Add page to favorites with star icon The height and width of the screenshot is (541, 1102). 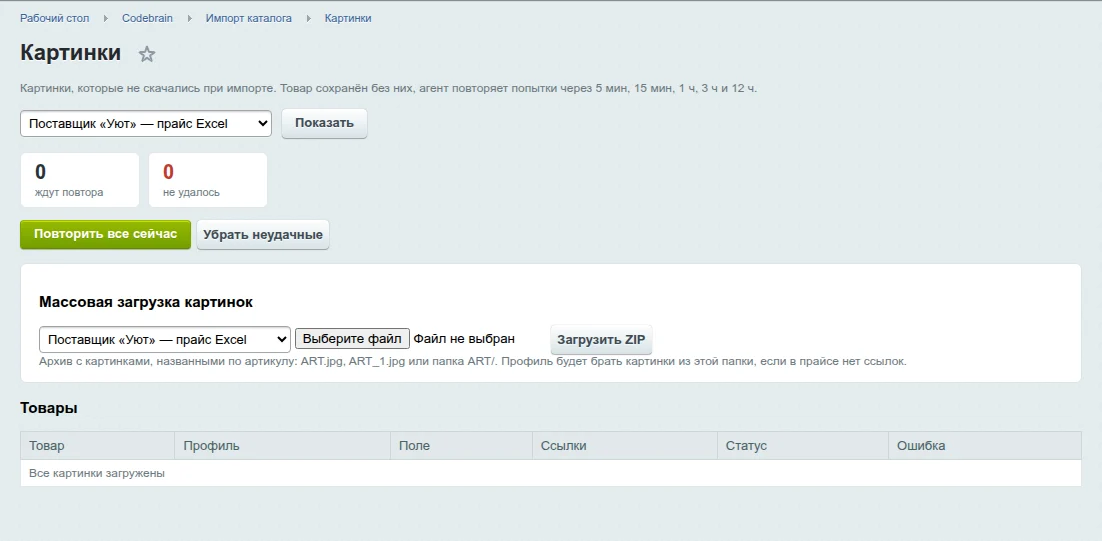[x=147, y=54]
